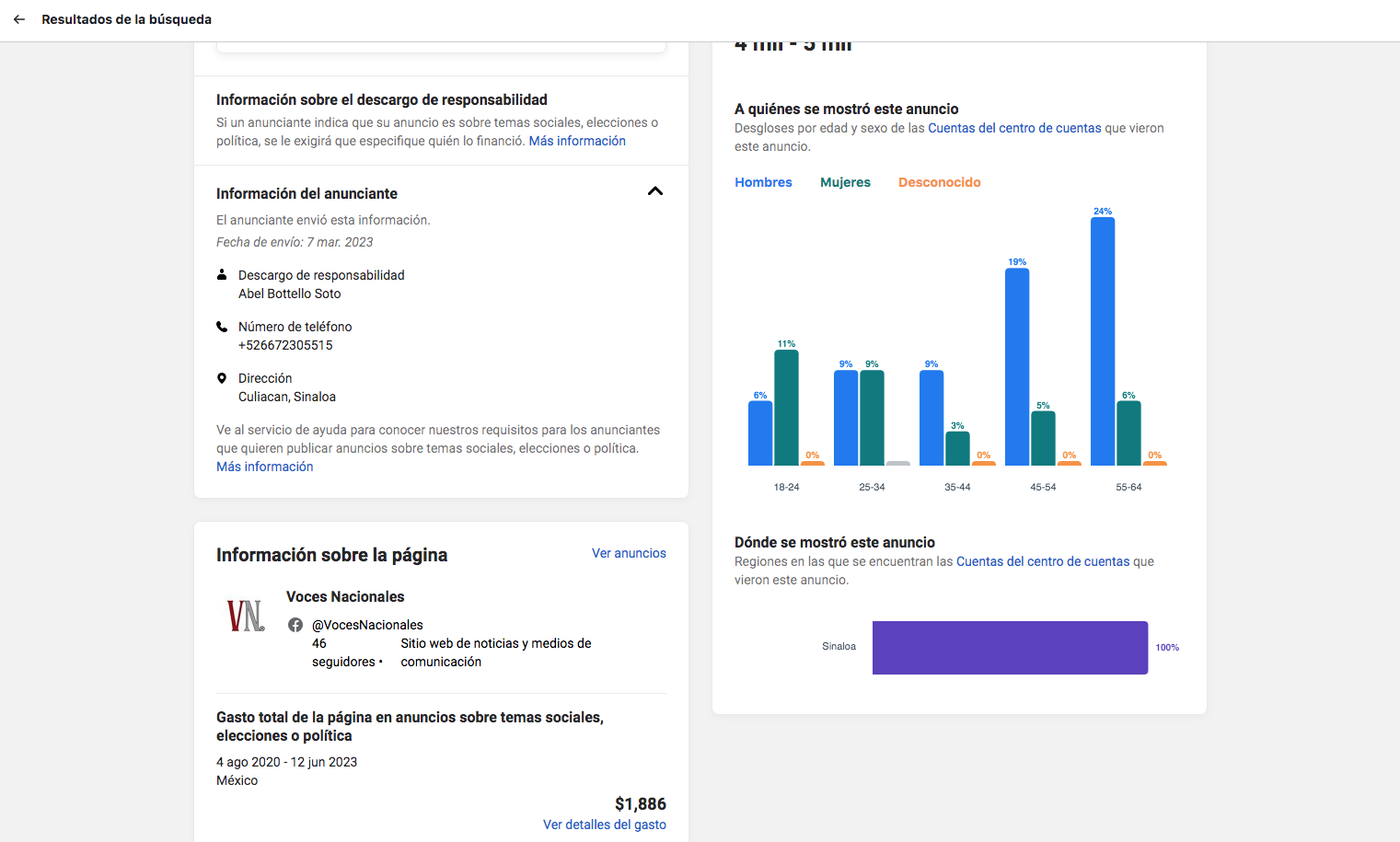This screenshot has height=842, width=1400.
Task: Click the 11% teal bar for ages 18-24
Action: click(786, 407)
